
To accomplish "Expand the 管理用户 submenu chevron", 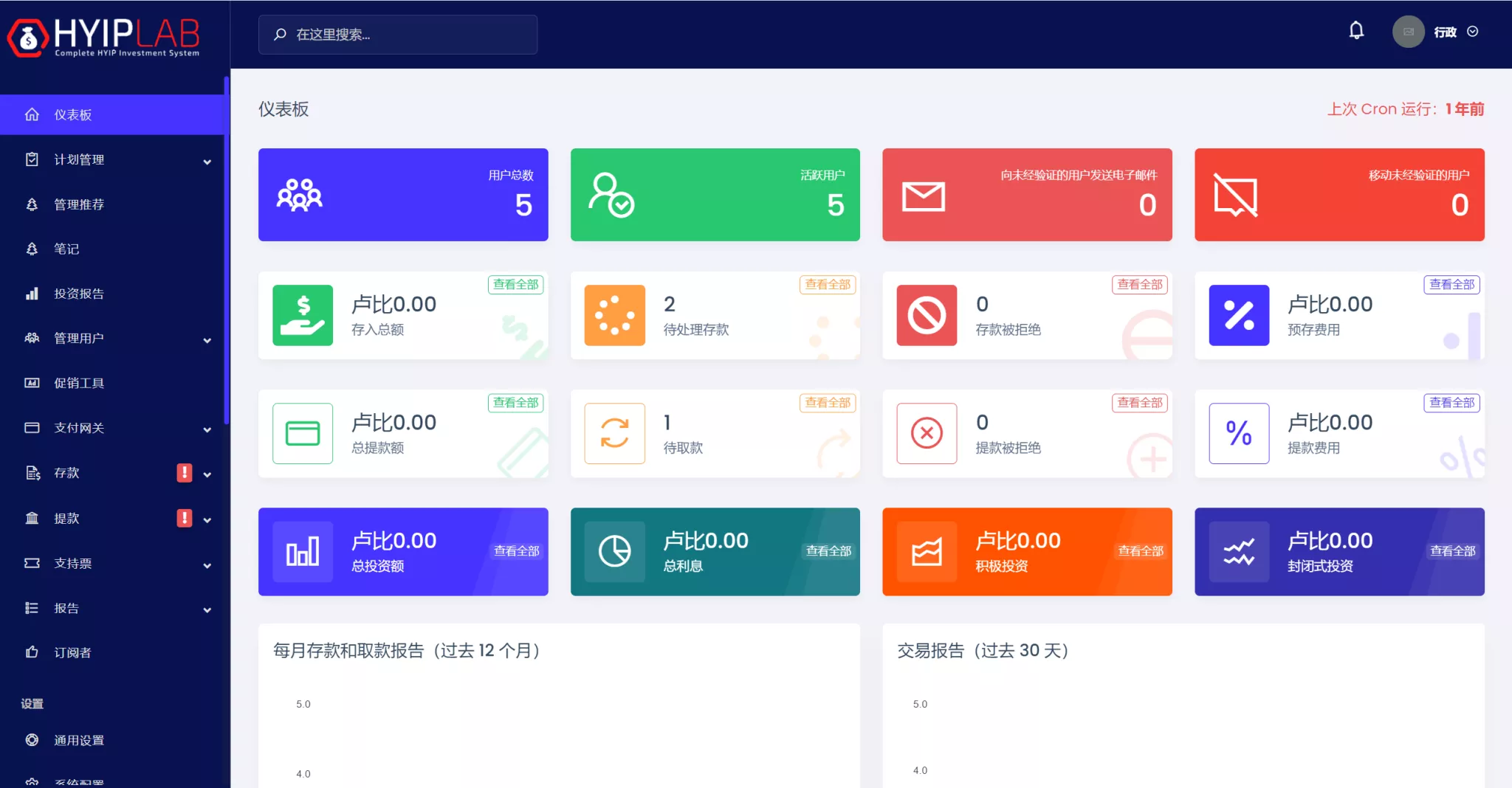I will pyautogui.click(x=207, y=339).
